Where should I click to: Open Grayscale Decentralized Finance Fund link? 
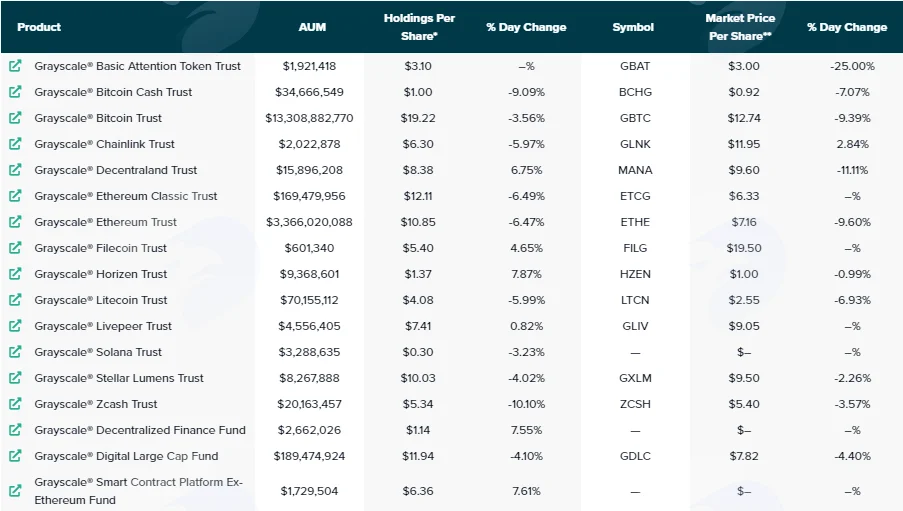(x=140, y=430)
